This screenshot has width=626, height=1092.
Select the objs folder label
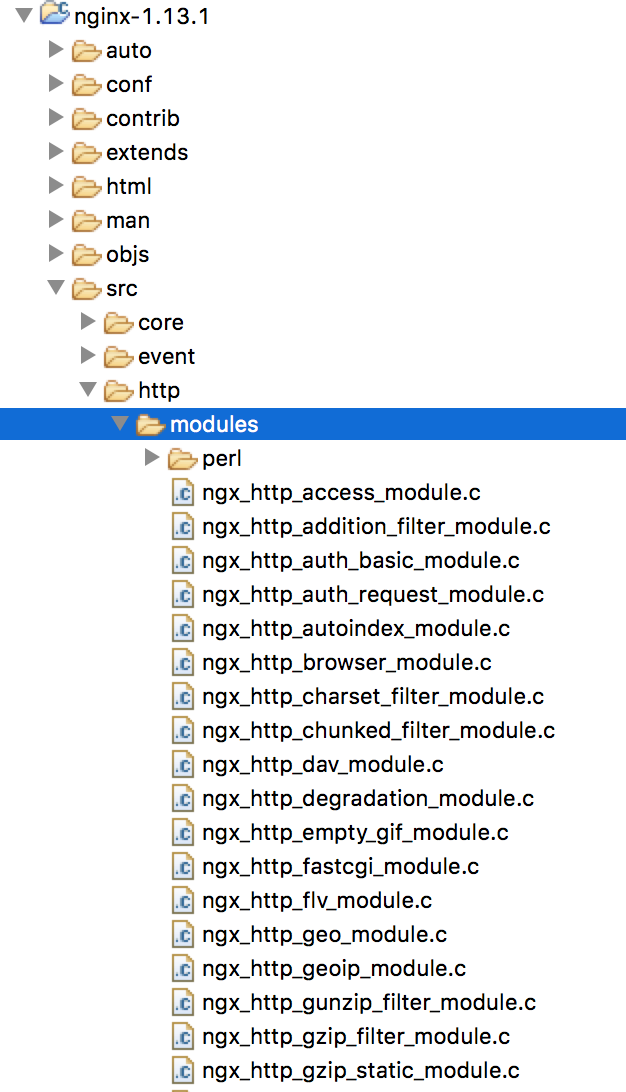[x=127, y=255]
